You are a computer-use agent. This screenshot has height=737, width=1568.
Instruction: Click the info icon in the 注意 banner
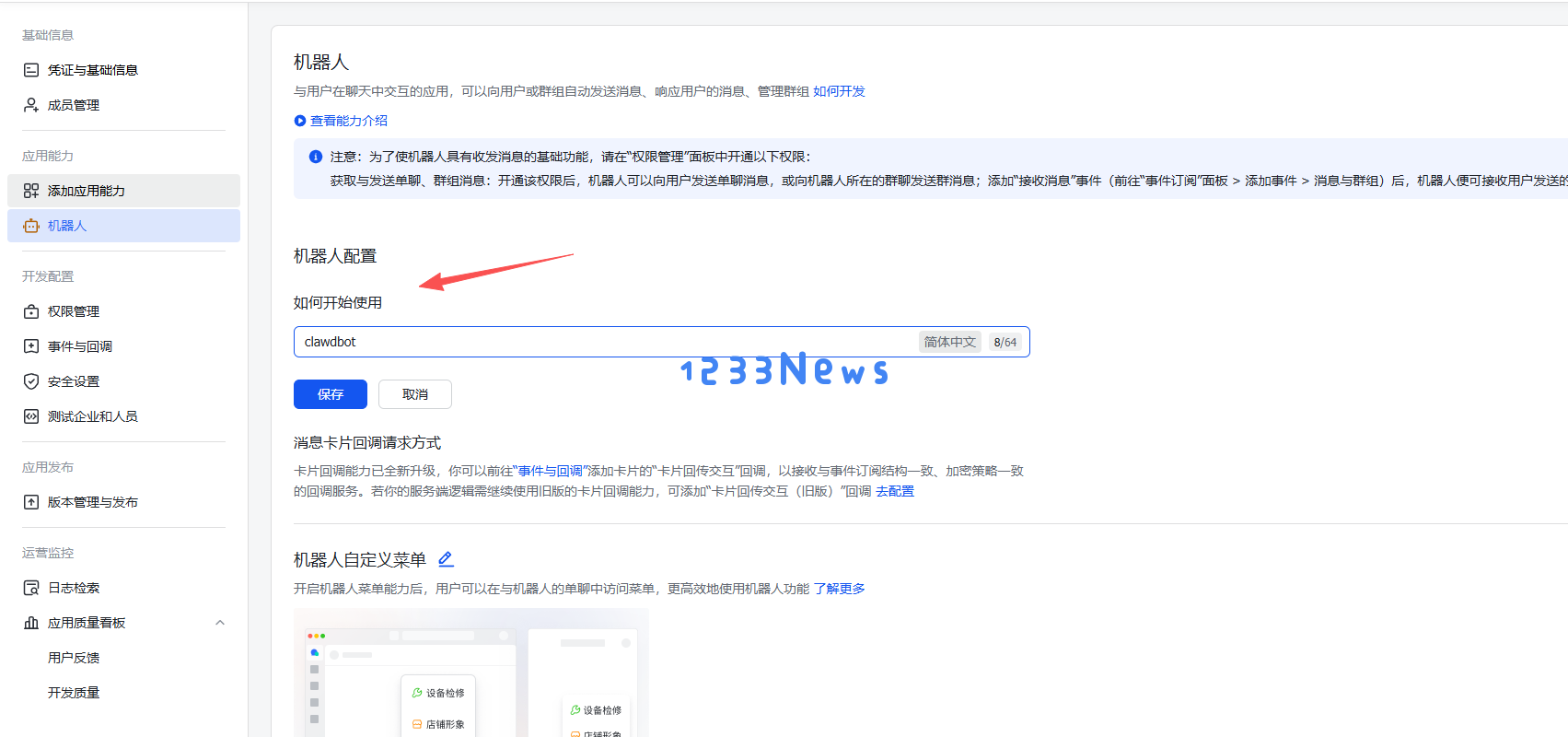tap(316, 157)
